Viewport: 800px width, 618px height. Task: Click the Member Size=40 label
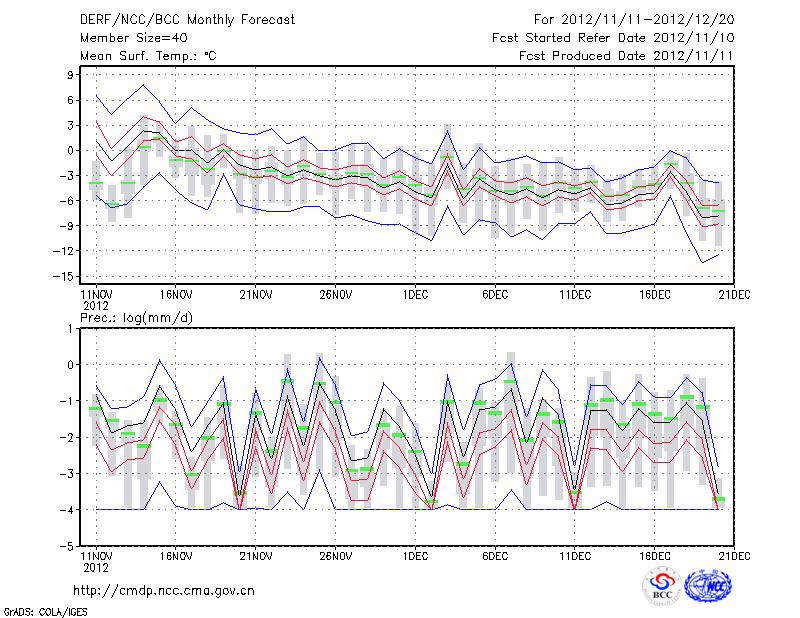(x=126, y=37)
